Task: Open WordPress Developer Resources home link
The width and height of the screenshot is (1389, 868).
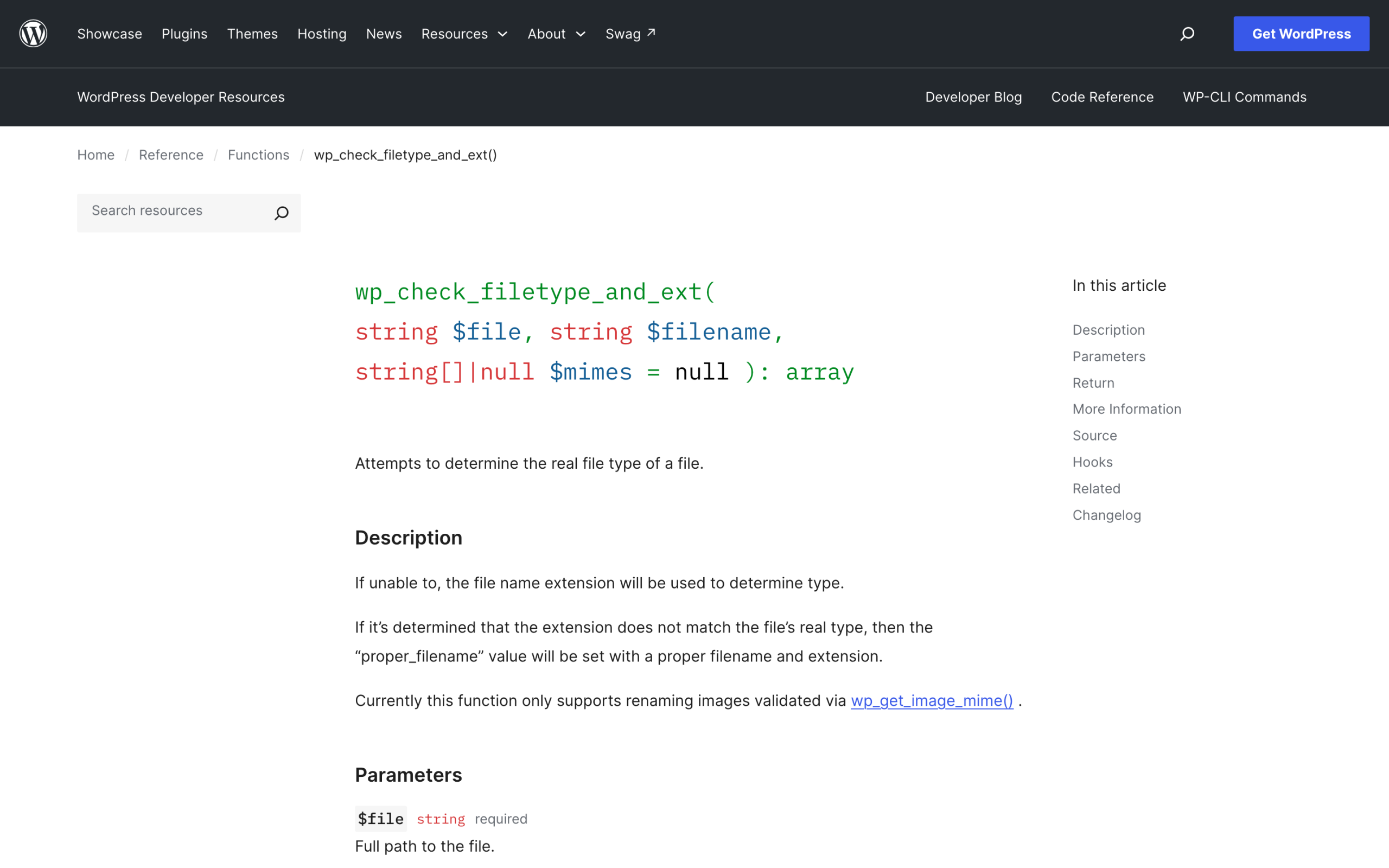Action: (x=181, y=97)
